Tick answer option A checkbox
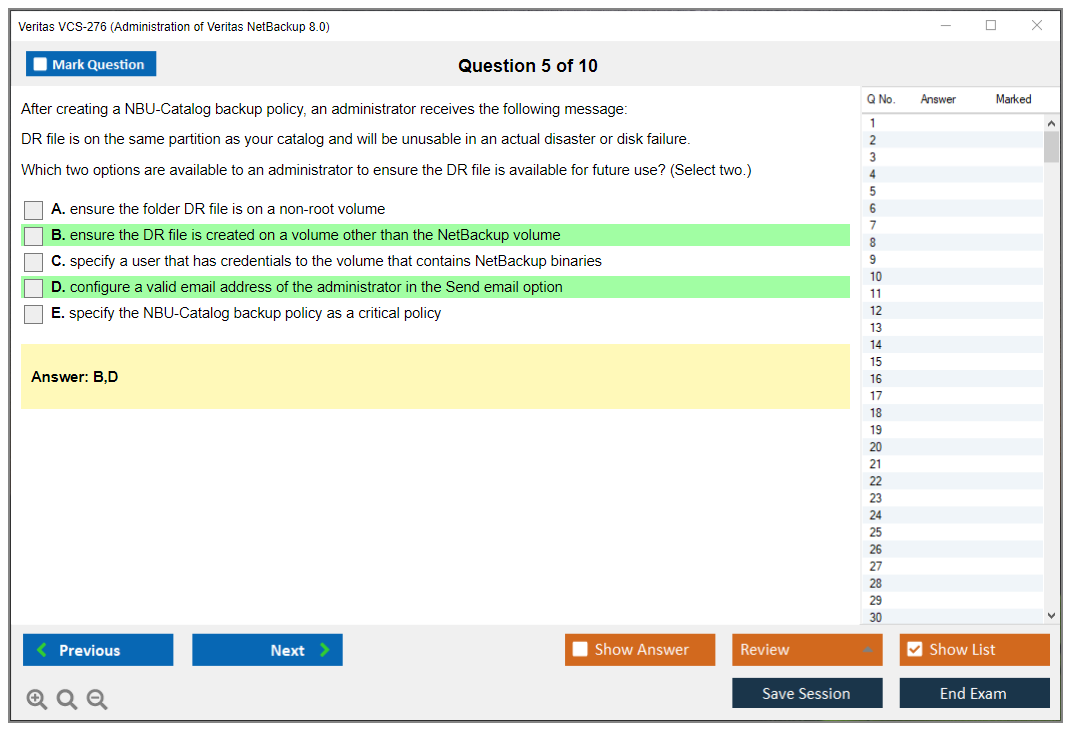The height and width of the screenshot is (735, 1075). click(34, 210)
